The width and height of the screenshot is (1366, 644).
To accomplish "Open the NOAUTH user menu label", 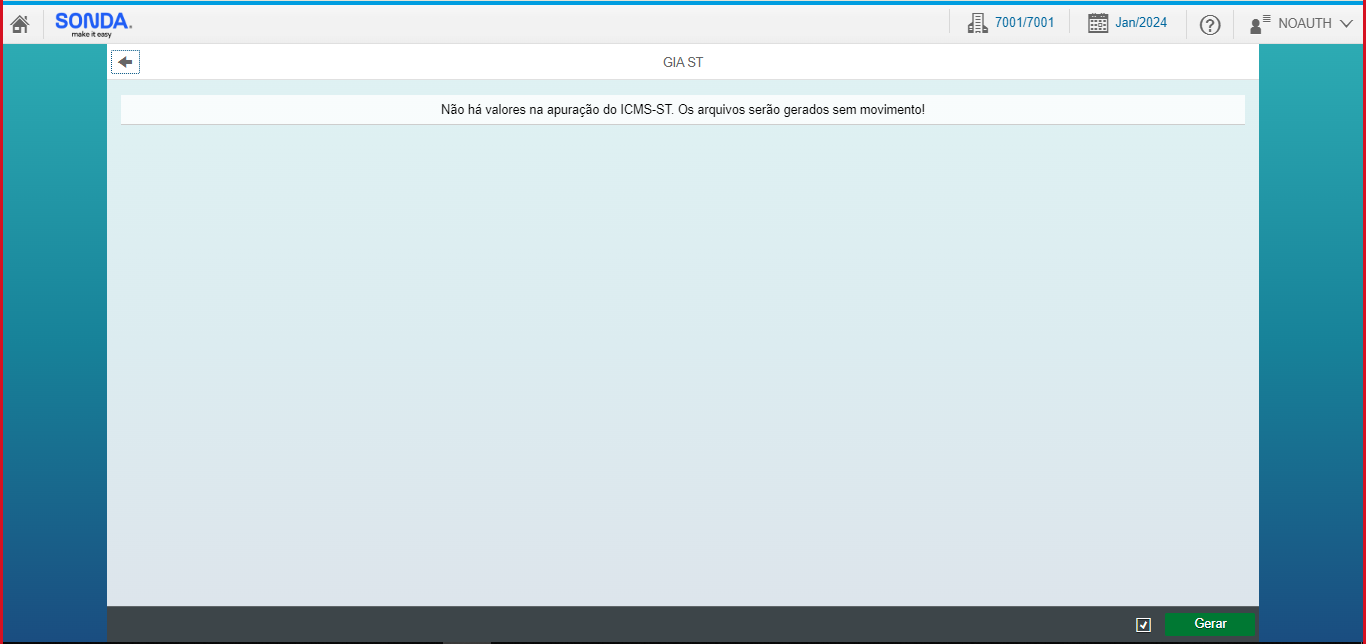I will coord(1305,23).
